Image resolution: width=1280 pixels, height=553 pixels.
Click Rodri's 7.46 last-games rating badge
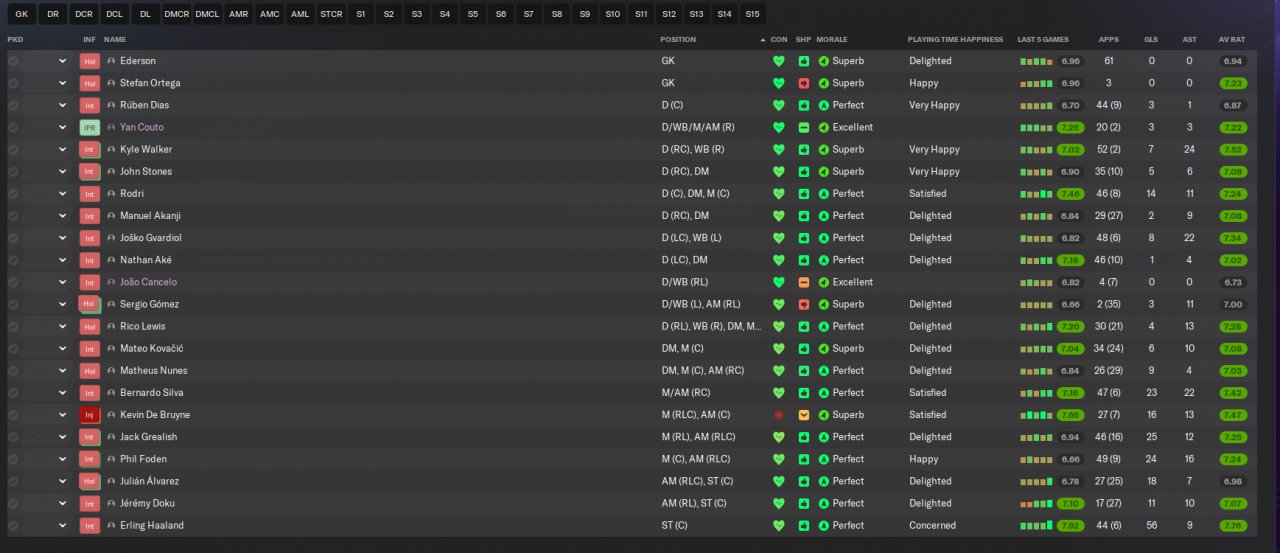click(x=1070, y=193)
